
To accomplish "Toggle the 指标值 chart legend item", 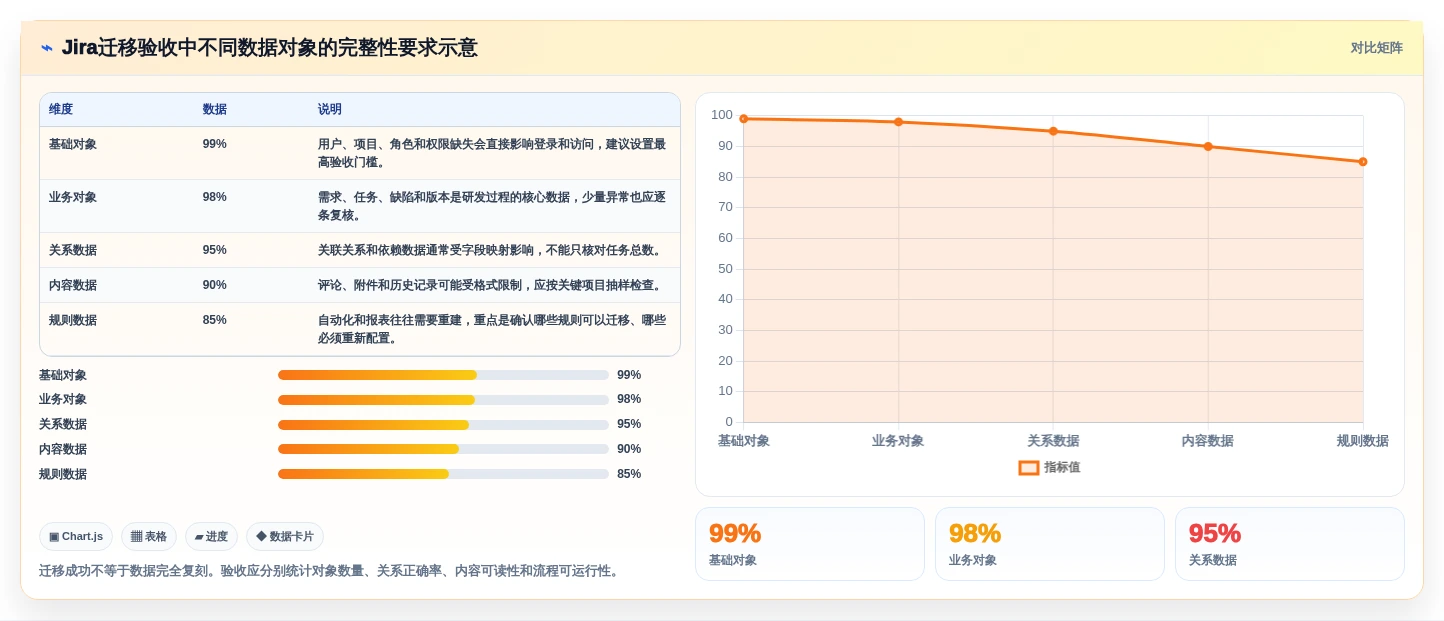I will click(x=1049, y=467).
